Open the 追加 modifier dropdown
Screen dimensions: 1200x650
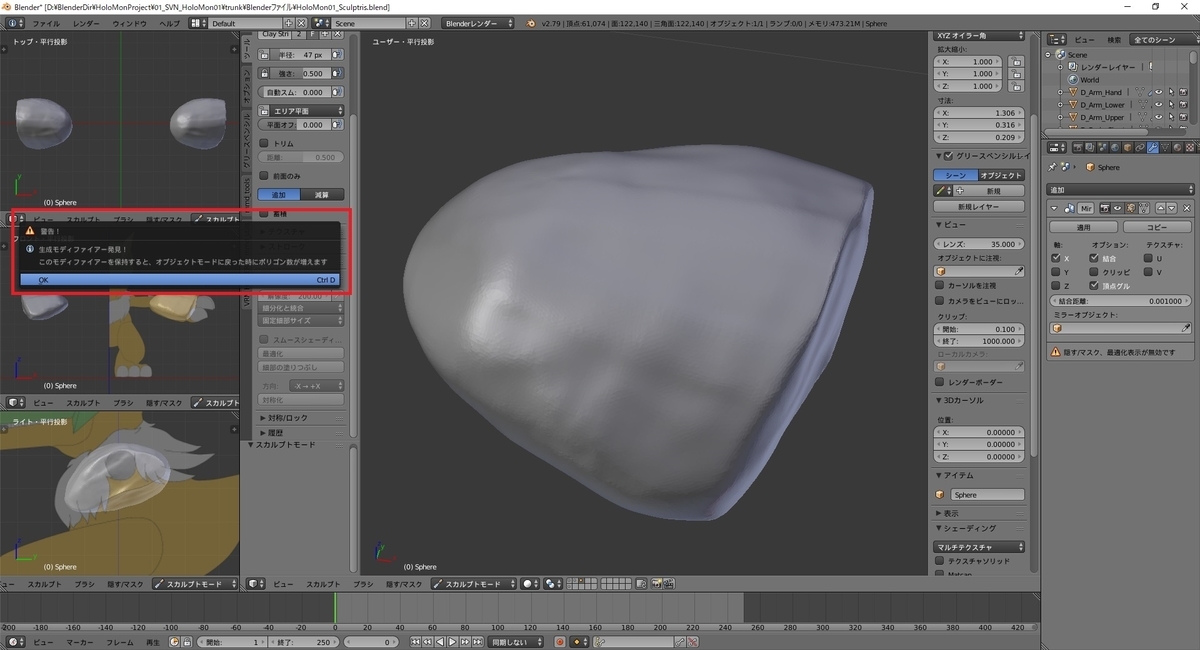pyautogui.click(x=1121, y=189)
